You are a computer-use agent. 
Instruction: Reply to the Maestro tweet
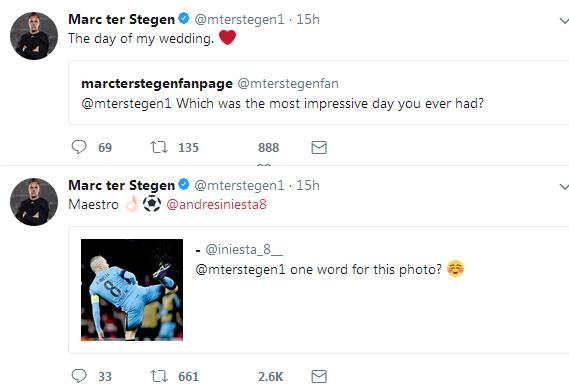point(79,376)
